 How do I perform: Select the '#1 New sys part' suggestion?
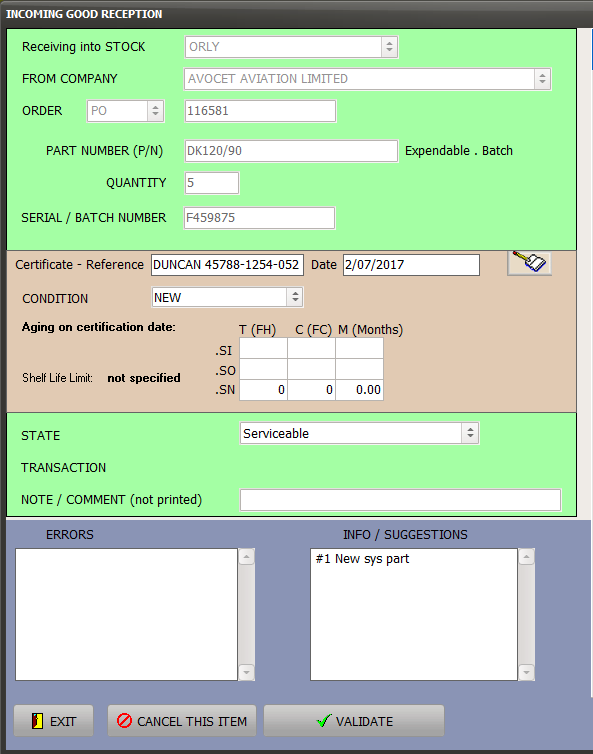pos(362,559)
